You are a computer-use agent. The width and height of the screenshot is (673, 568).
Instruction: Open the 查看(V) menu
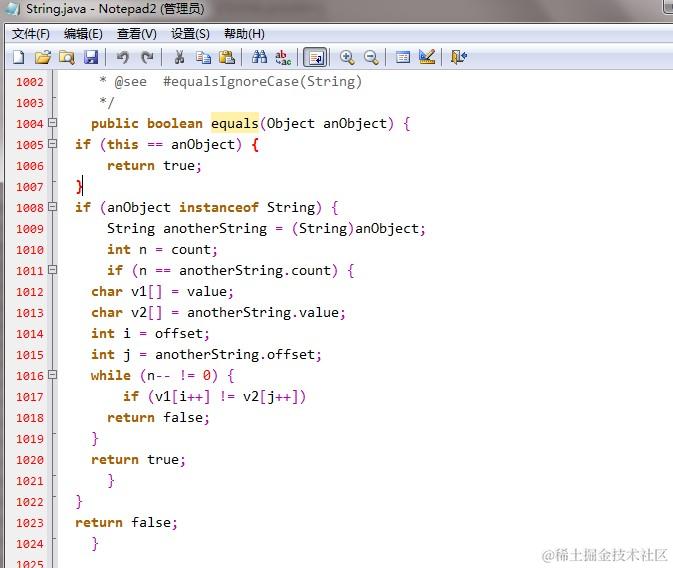[x=136, y=33]
